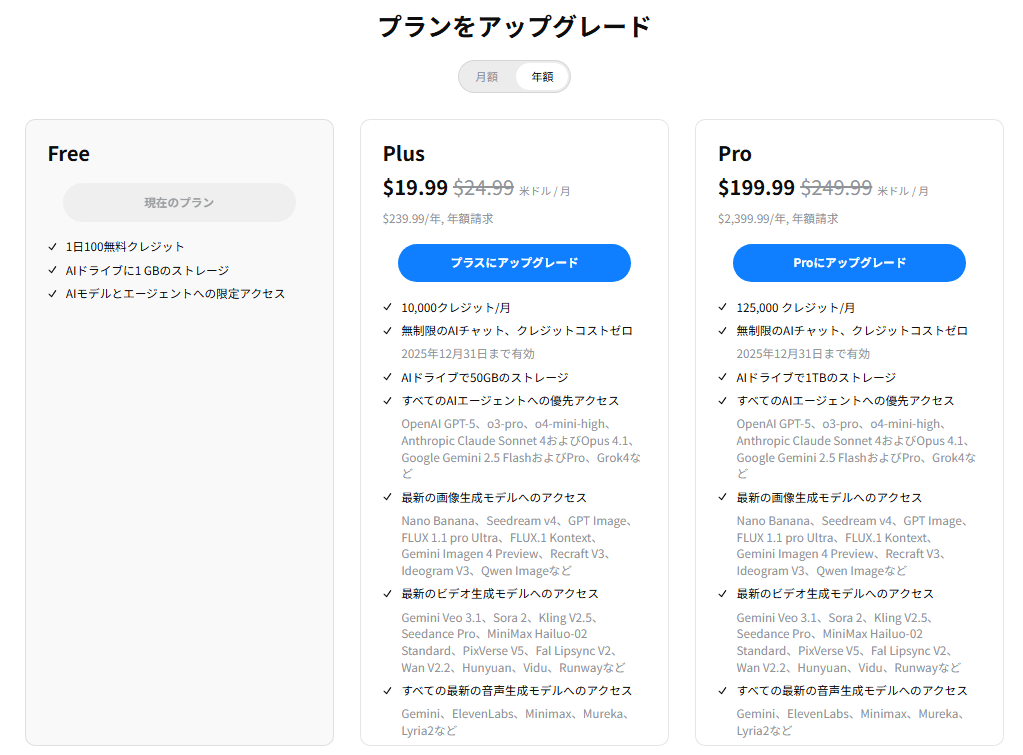Image resolution: width=1023 pixels, height=755 pixels.
Task: Click checkmark next to AIドライブで50GBのストレージ
Action: (388, 378)
